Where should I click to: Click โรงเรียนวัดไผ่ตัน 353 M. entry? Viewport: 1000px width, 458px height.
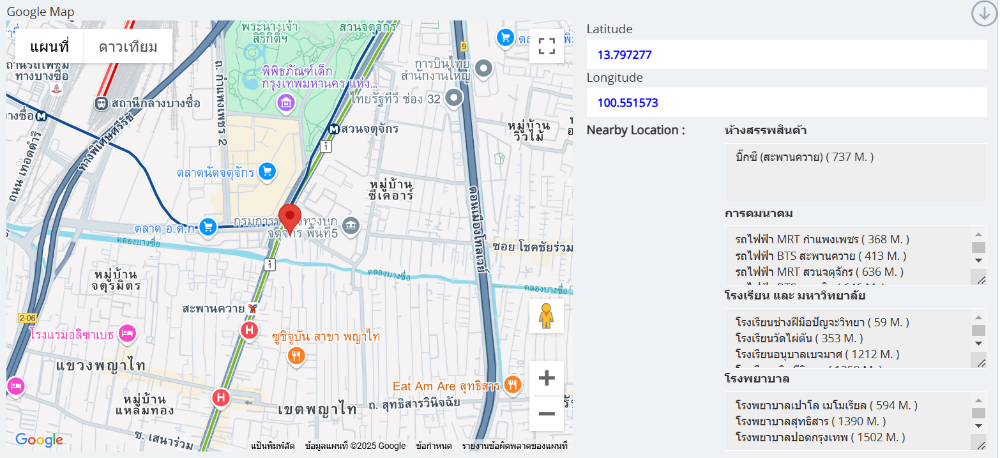[x=798, y=337]
